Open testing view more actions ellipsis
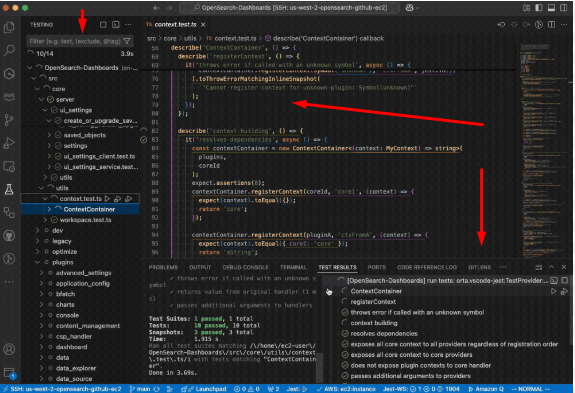The width and height of the screenshot is (575, 393). [x=128, y=25]
